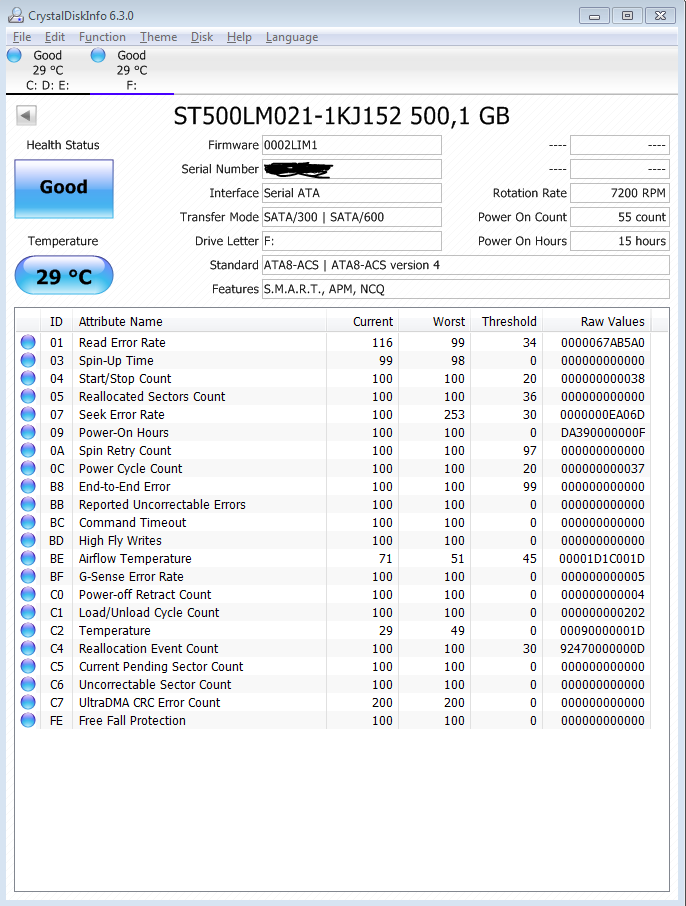Click the Features field S.M.A.R.T., APM, NCQ
Viewport: 686px width, 906px height.
point(465,289)
